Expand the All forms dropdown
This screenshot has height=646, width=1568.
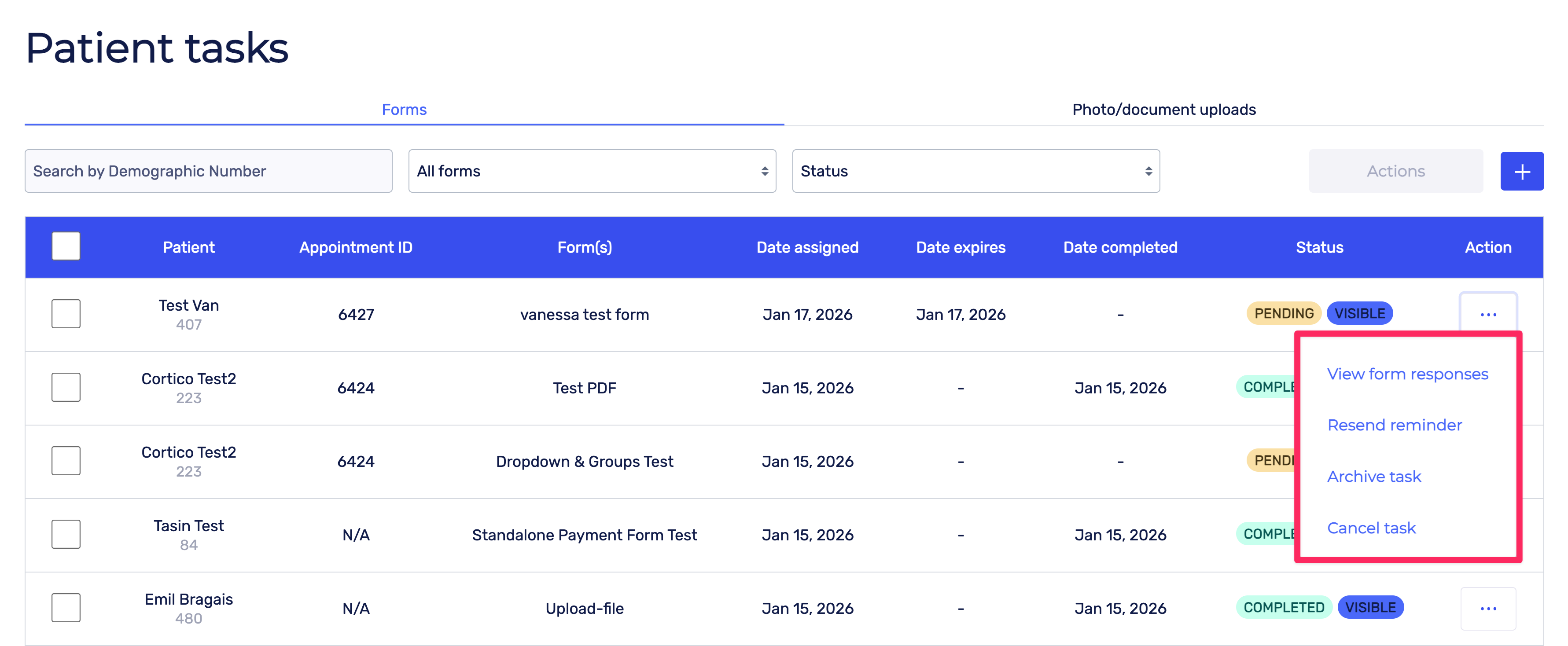click(592, 172)
